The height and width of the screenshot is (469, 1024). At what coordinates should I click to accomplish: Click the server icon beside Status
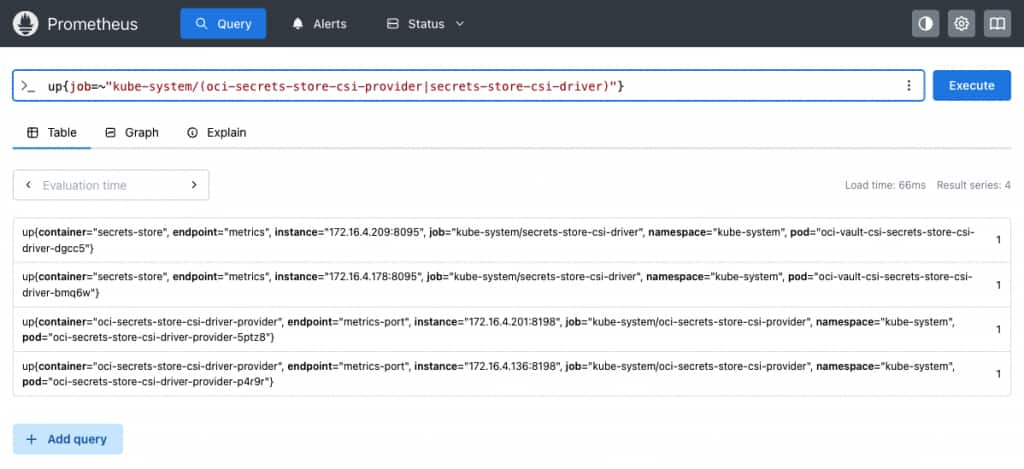pos(392,24)
